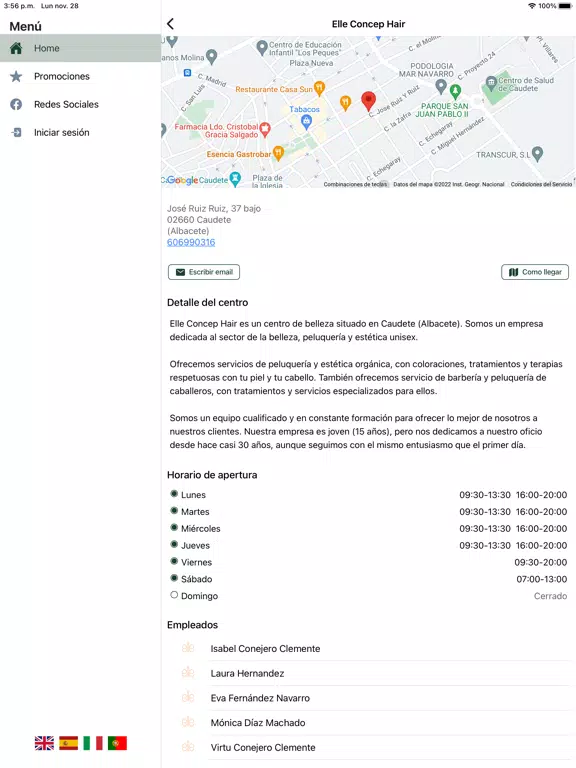Select the Miércoles schedule indicator
The height and width of the screenshot is (768, 576).
[x=174, y=528]
